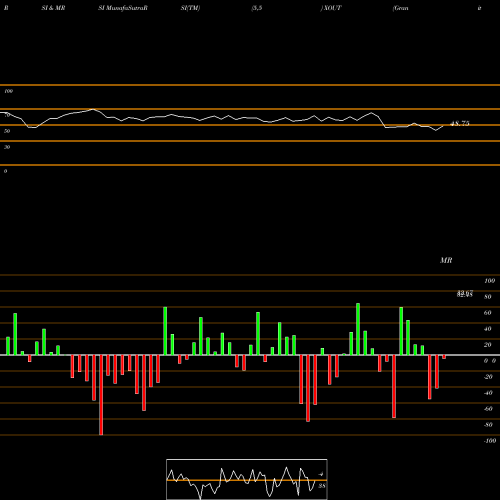Click the MR axis label -80
This screenshot has height=500, width=500.
click(488, 425)
